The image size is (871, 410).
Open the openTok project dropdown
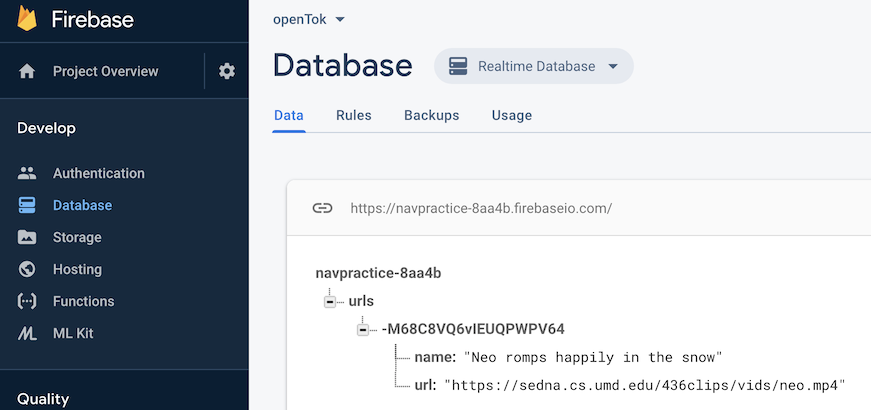pyautogui.click(x=309, y=19)
